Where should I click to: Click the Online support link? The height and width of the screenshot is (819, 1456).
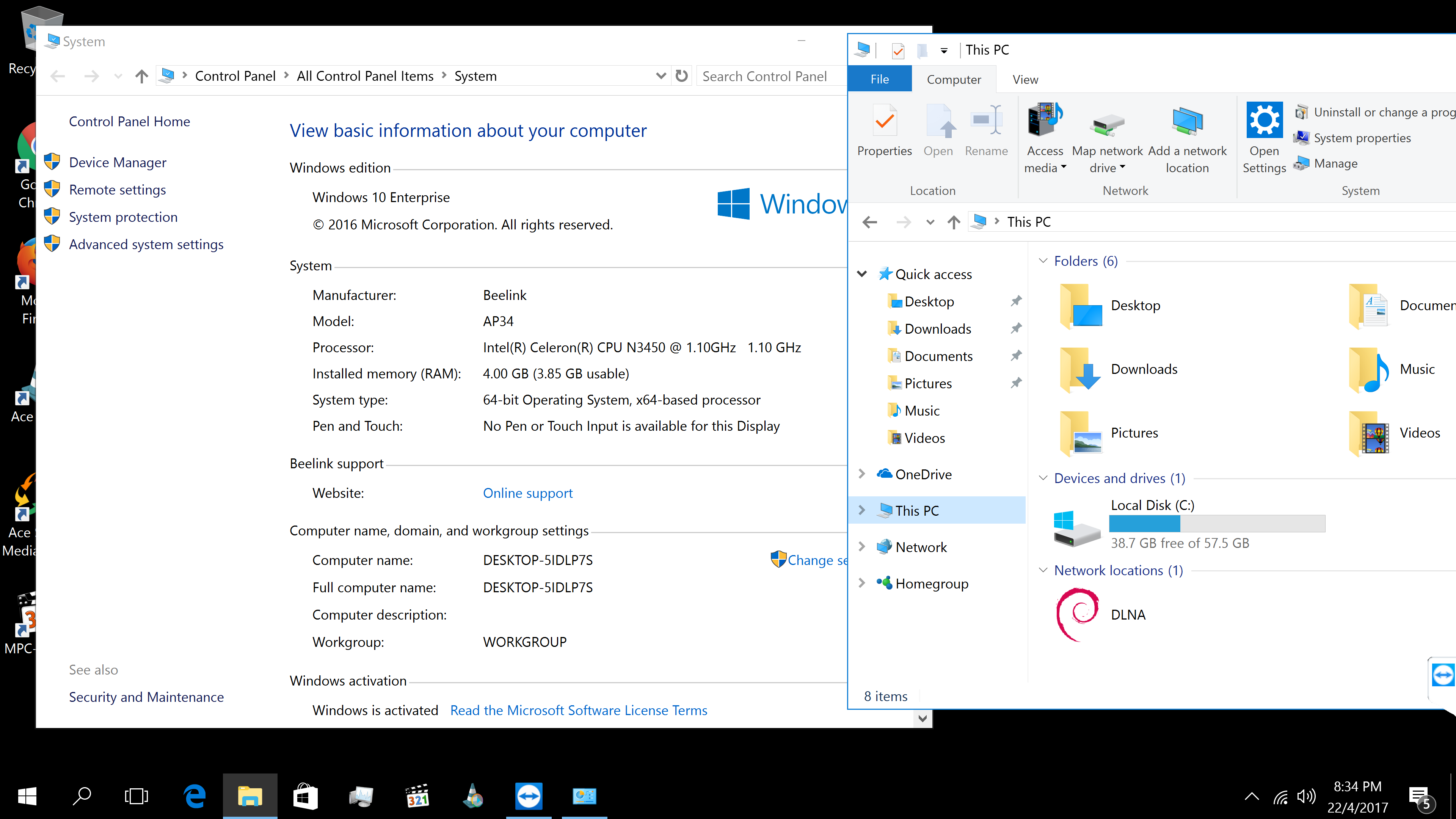pos(527,493)
